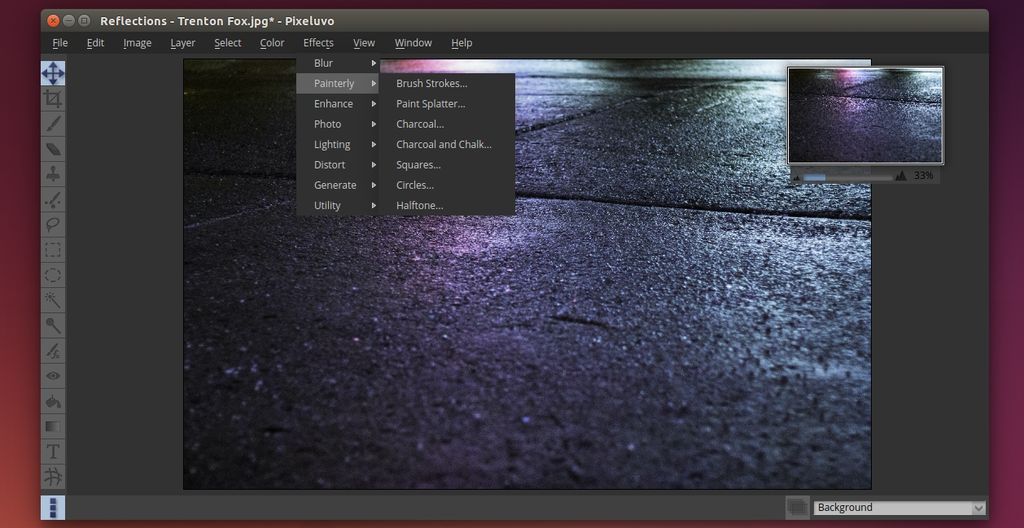
Task: Choose Charcoal and Chalk effect
Action: click(443, 144)
